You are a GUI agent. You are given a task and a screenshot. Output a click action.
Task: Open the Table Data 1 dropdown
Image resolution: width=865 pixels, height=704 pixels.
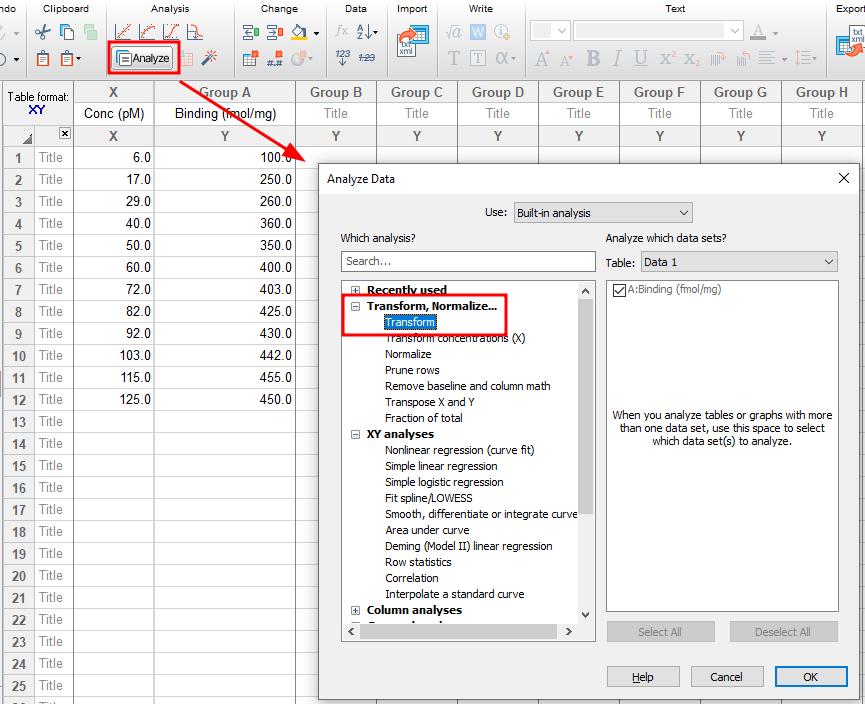(739, 262)
